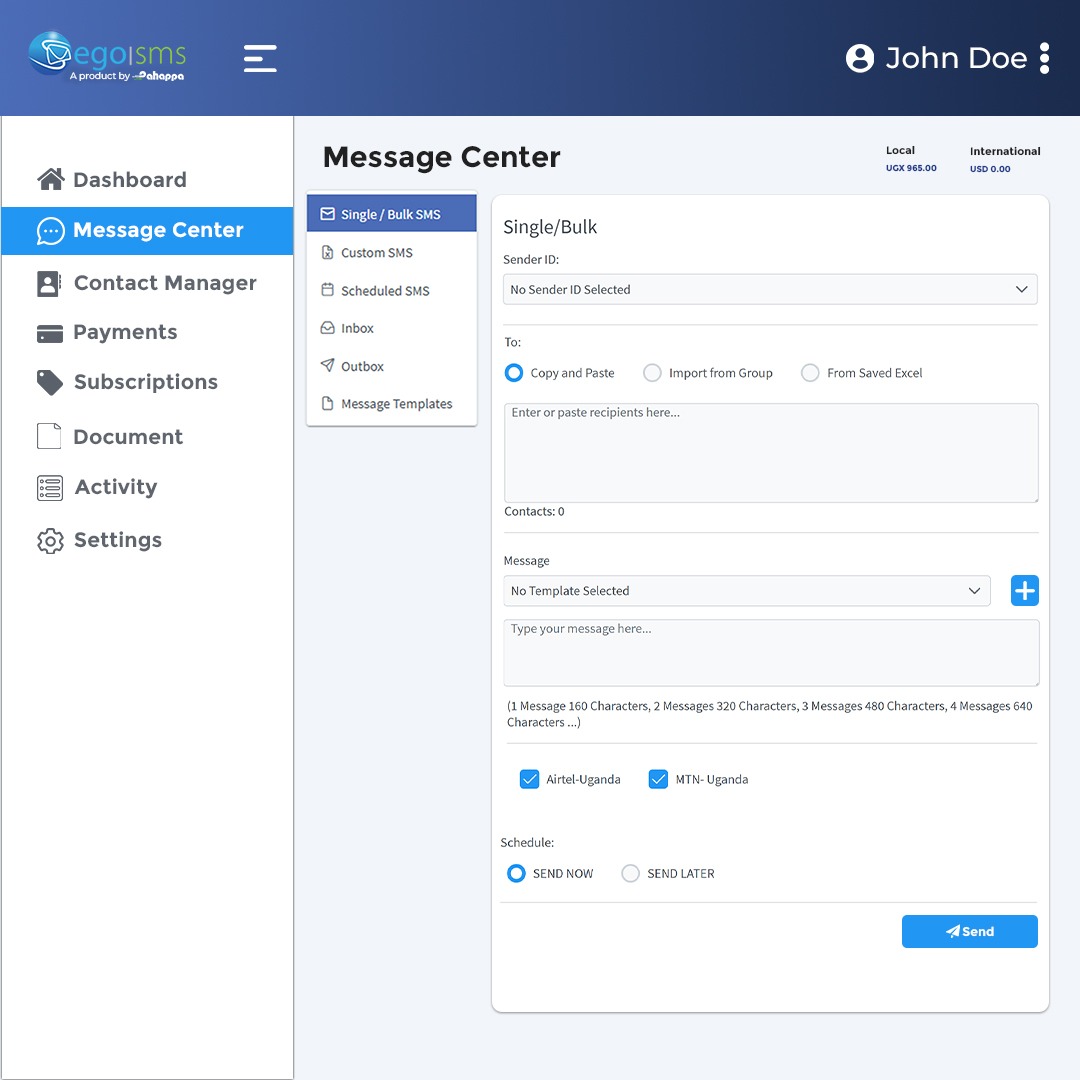
Task: Click the Document page icon
Action: tap(49, 436)
